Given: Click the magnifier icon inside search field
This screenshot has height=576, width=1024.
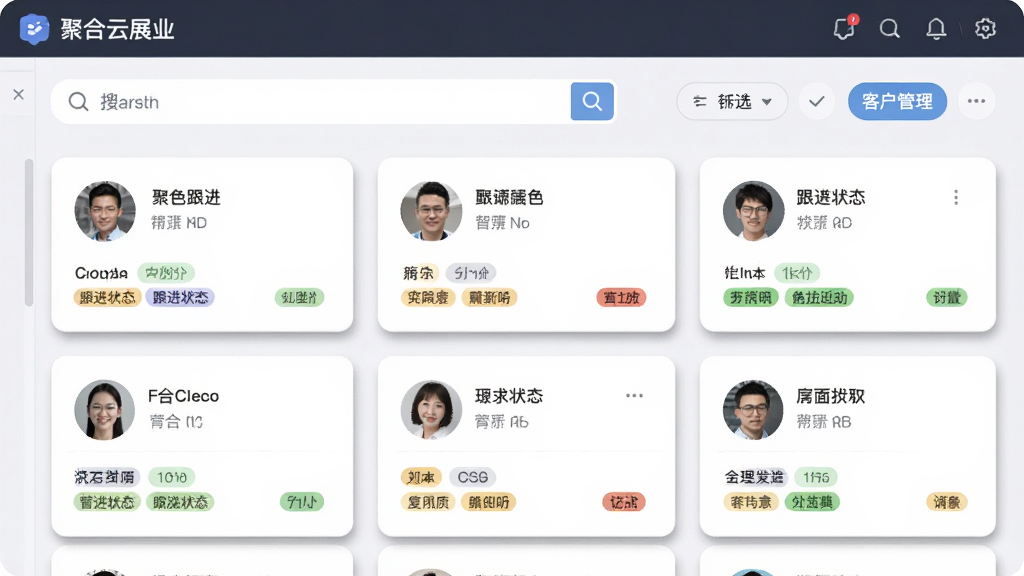Looking at the screenshot, I should tap(78, 102).
